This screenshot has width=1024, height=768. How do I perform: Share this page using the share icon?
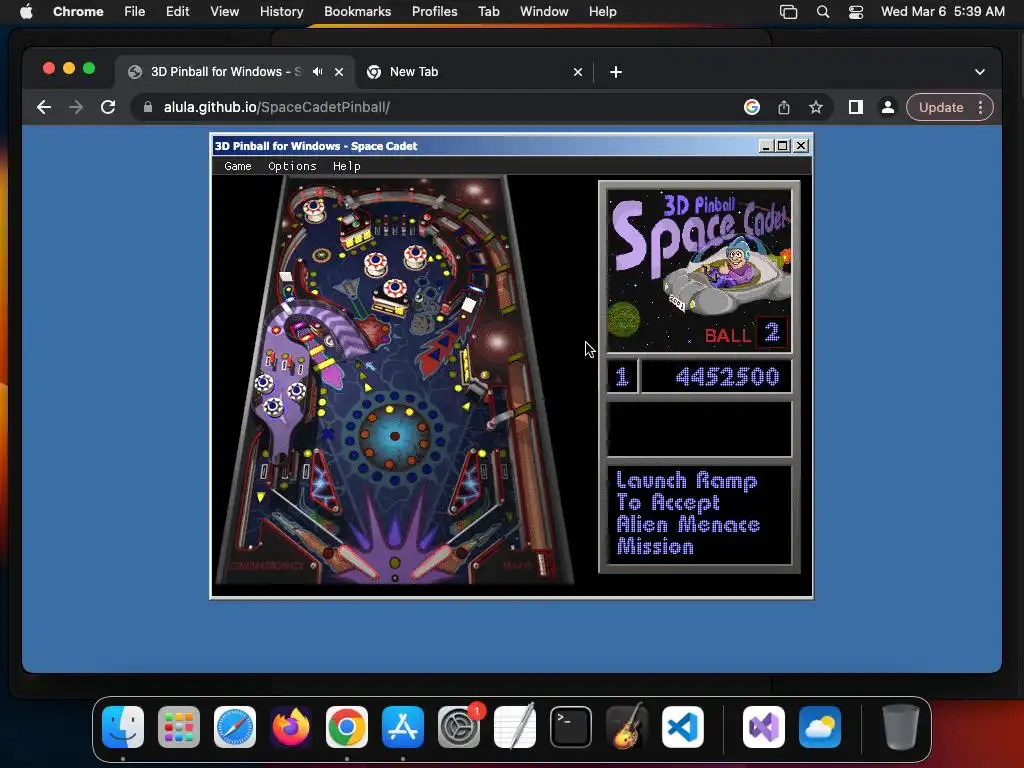(784, 107)
